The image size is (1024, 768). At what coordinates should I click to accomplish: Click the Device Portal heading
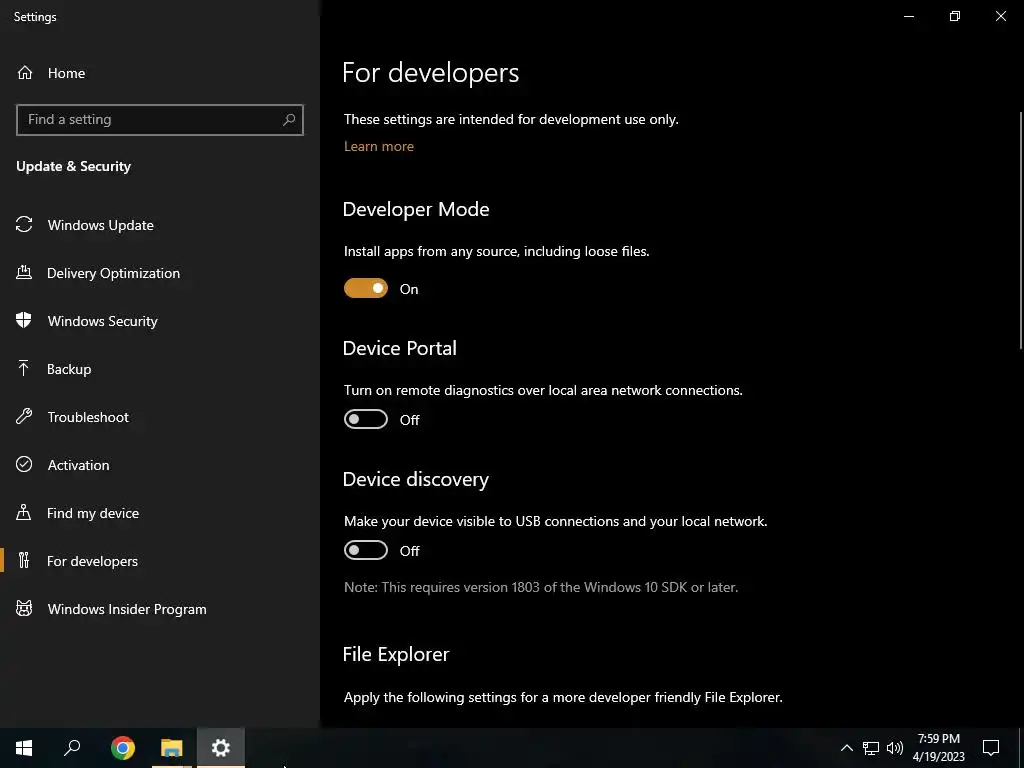(x=400, y=348)
